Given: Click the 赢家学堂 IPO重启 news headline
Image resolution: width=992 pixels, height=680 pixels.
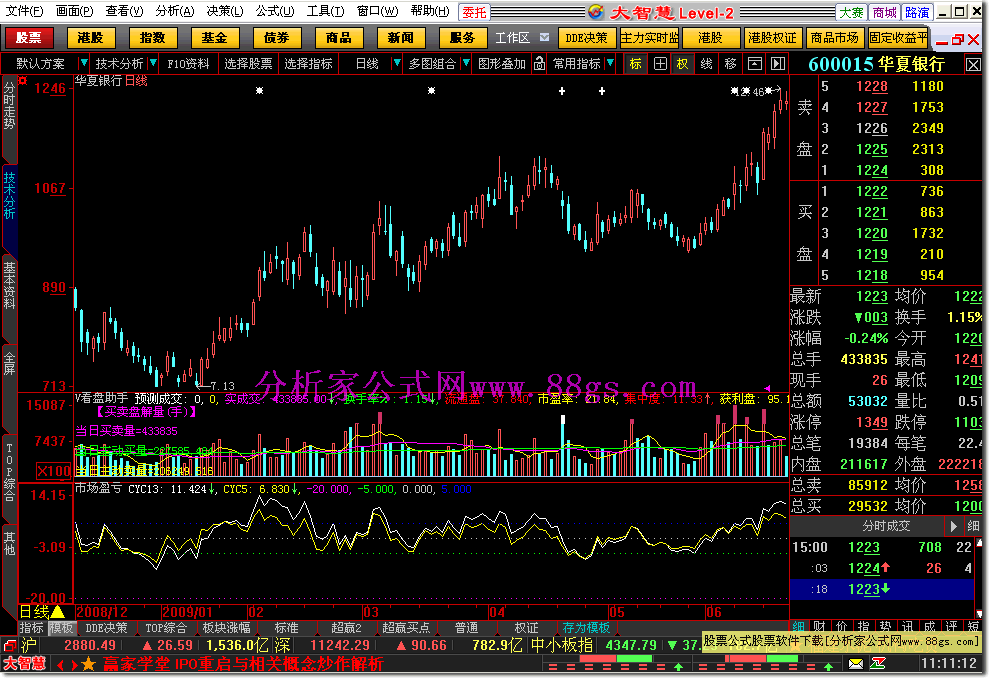Looking at the screenshot, I should 244,665.
